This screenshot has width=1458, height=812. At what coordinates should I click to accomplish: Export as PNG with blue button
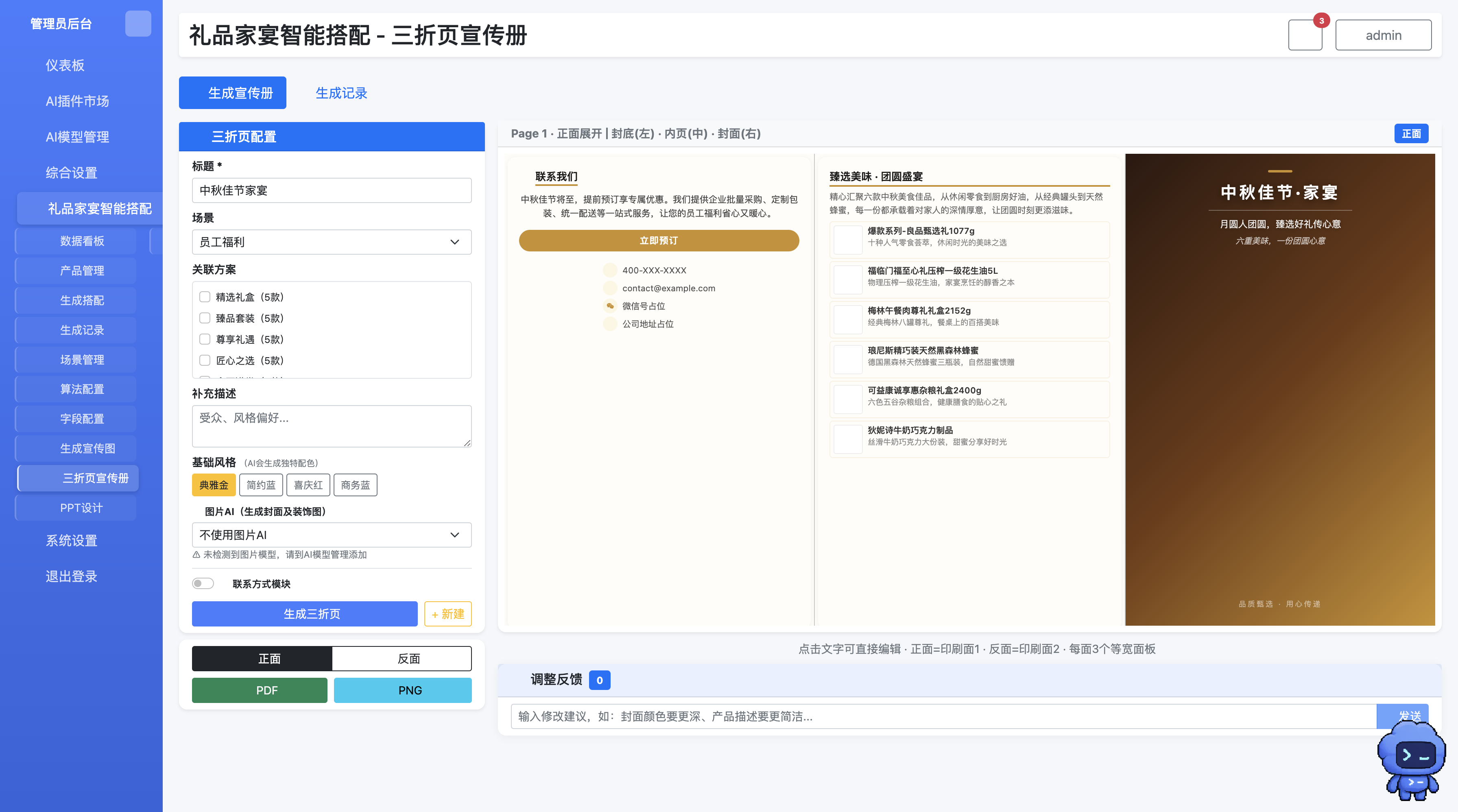[x=403, y=690]
